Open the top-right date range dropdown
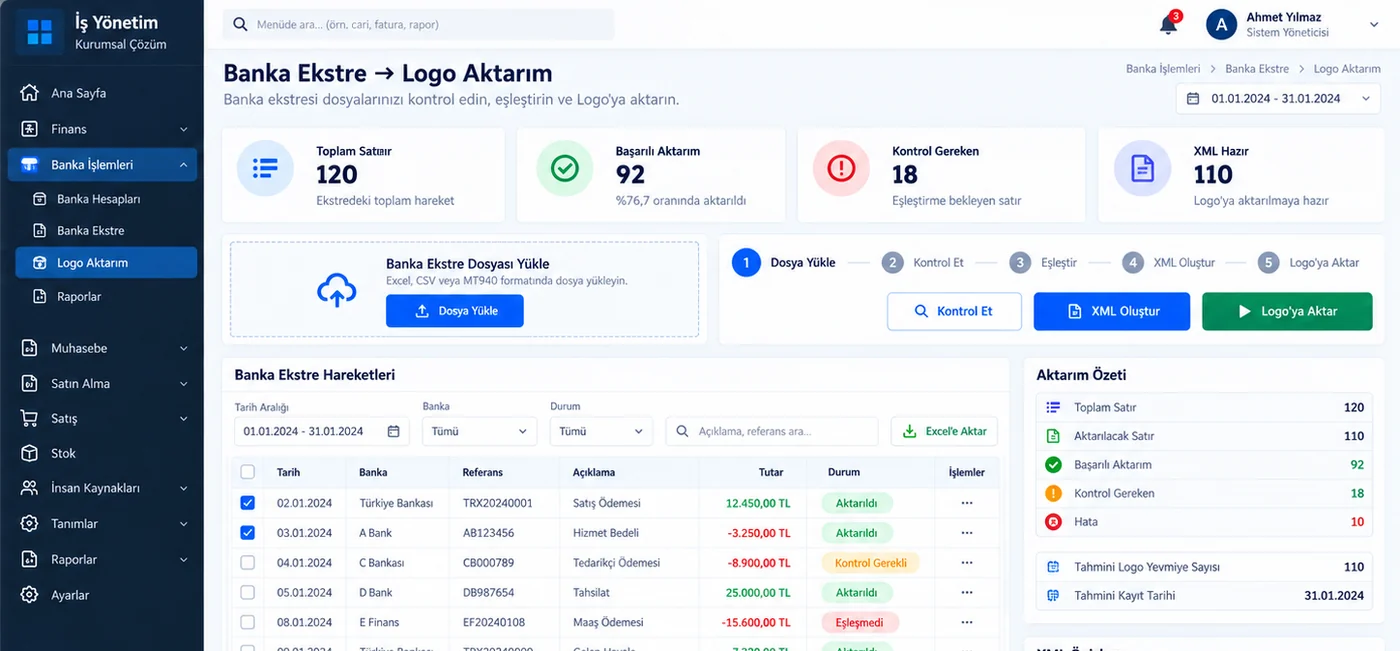This screenshot has height=651, width=1400. click(1278, 98)
